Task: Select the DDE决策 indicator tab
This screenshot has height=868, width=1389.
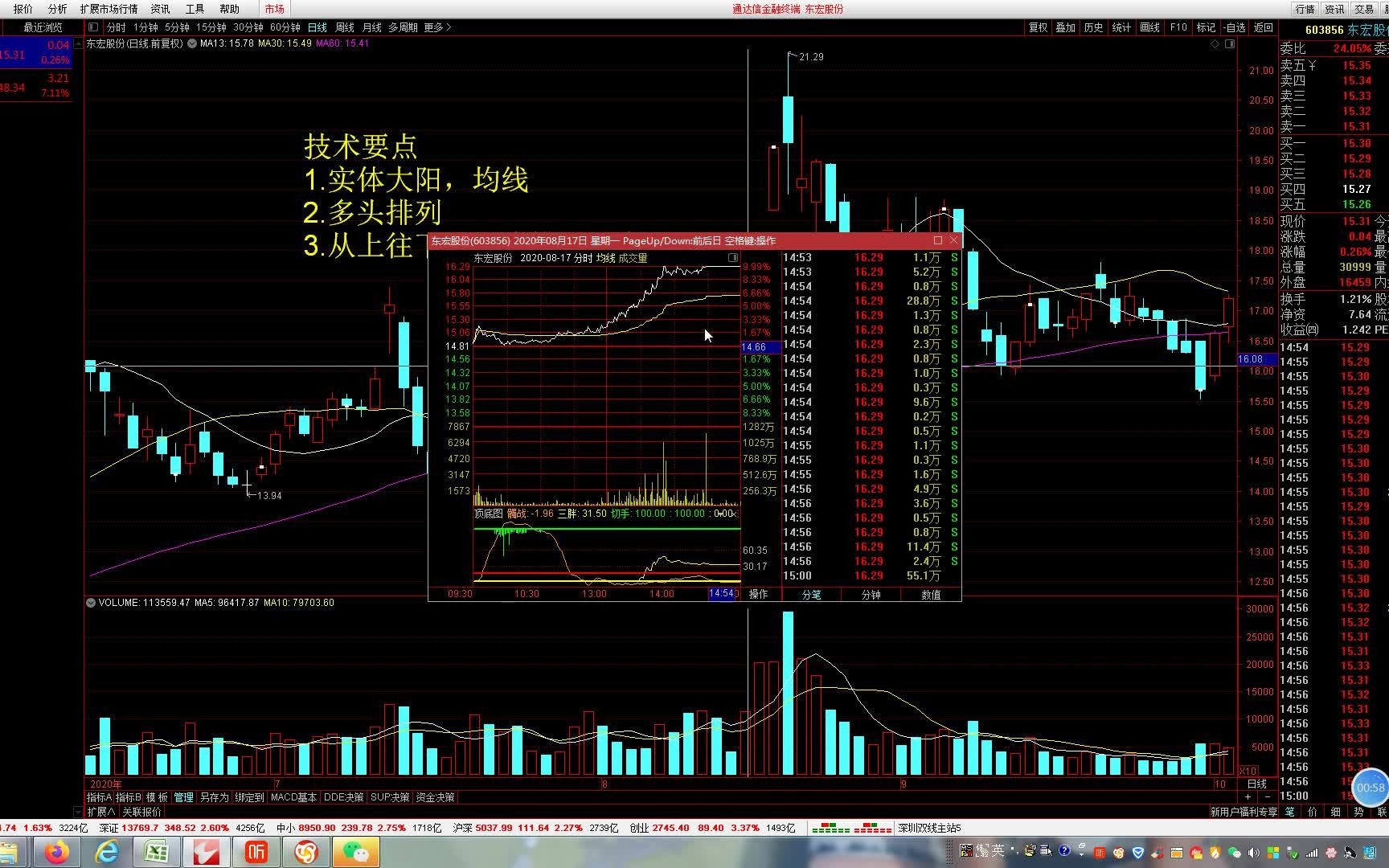Action: click(x=343, y=797)
